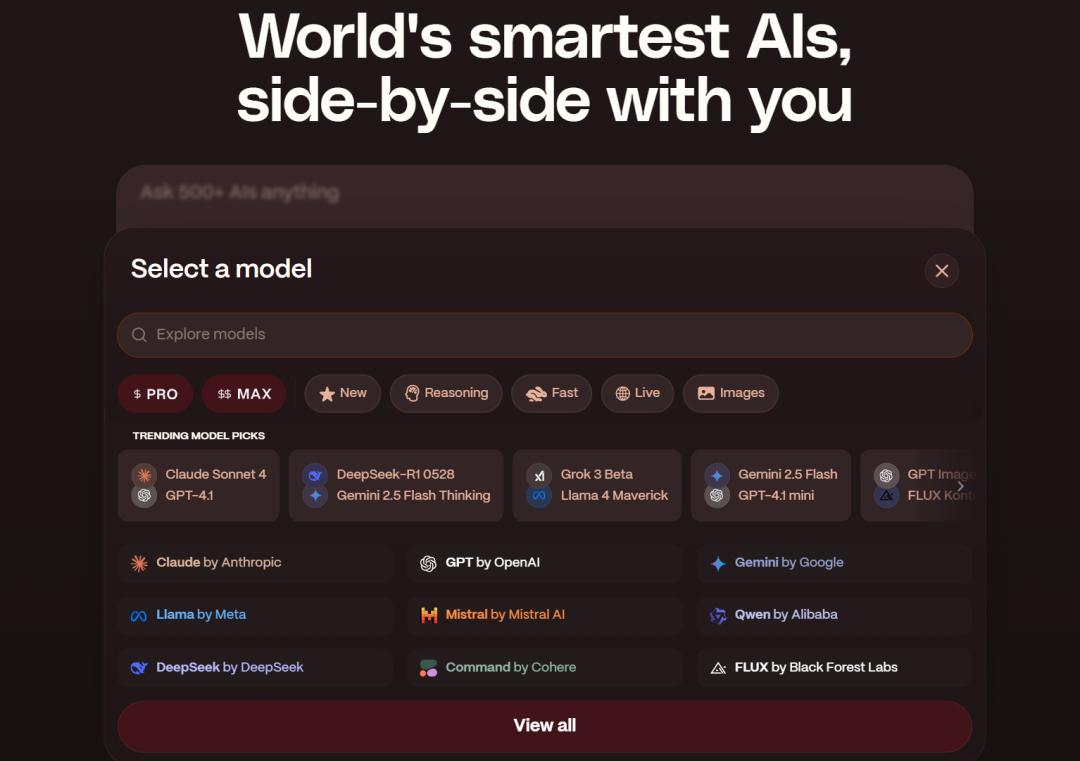Screen dimensions: 1080x761
Task: Click the View all button
Action: [544, 726]
